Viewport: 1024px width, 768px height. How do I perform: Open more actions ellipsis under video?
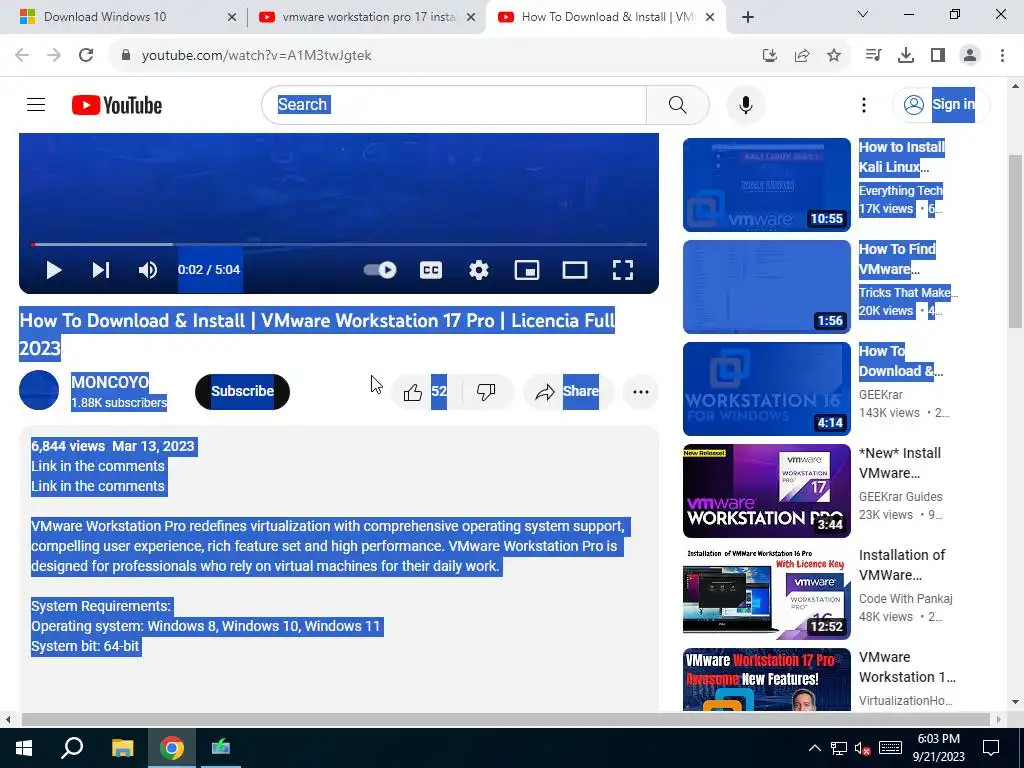[x=641, y=392]
